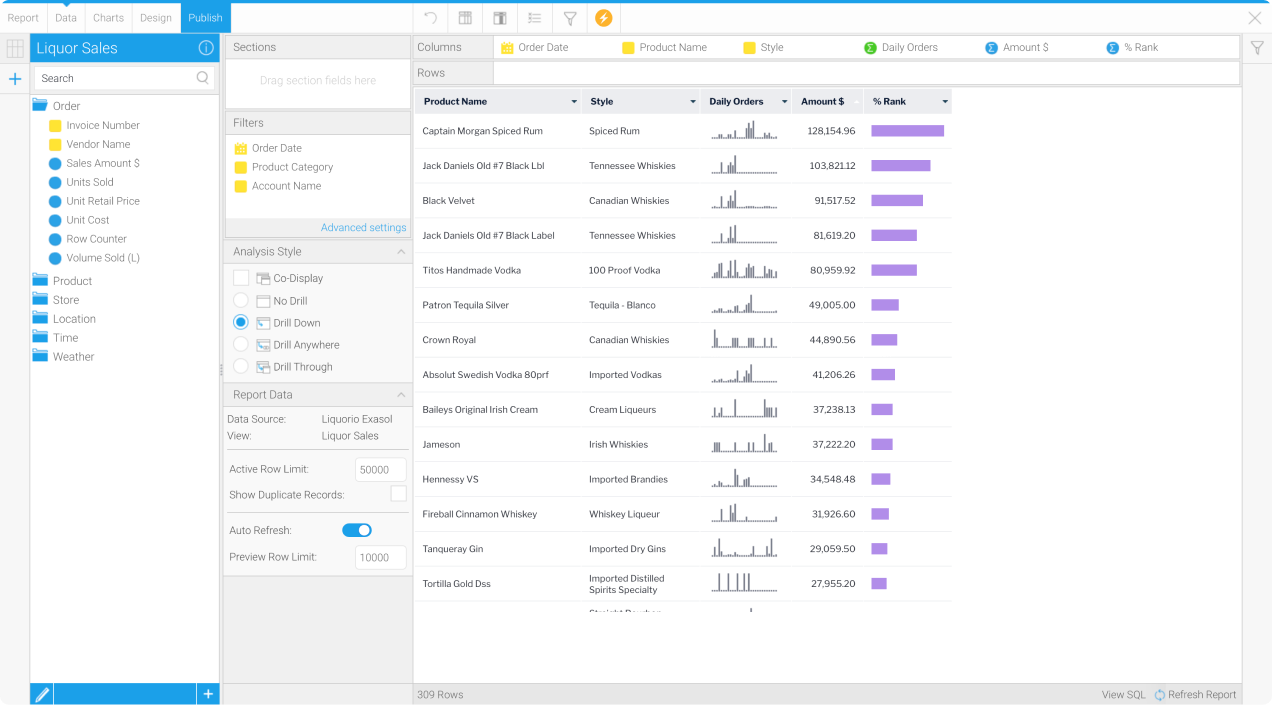Enable the Co-Display analysis style

[239, 278]
